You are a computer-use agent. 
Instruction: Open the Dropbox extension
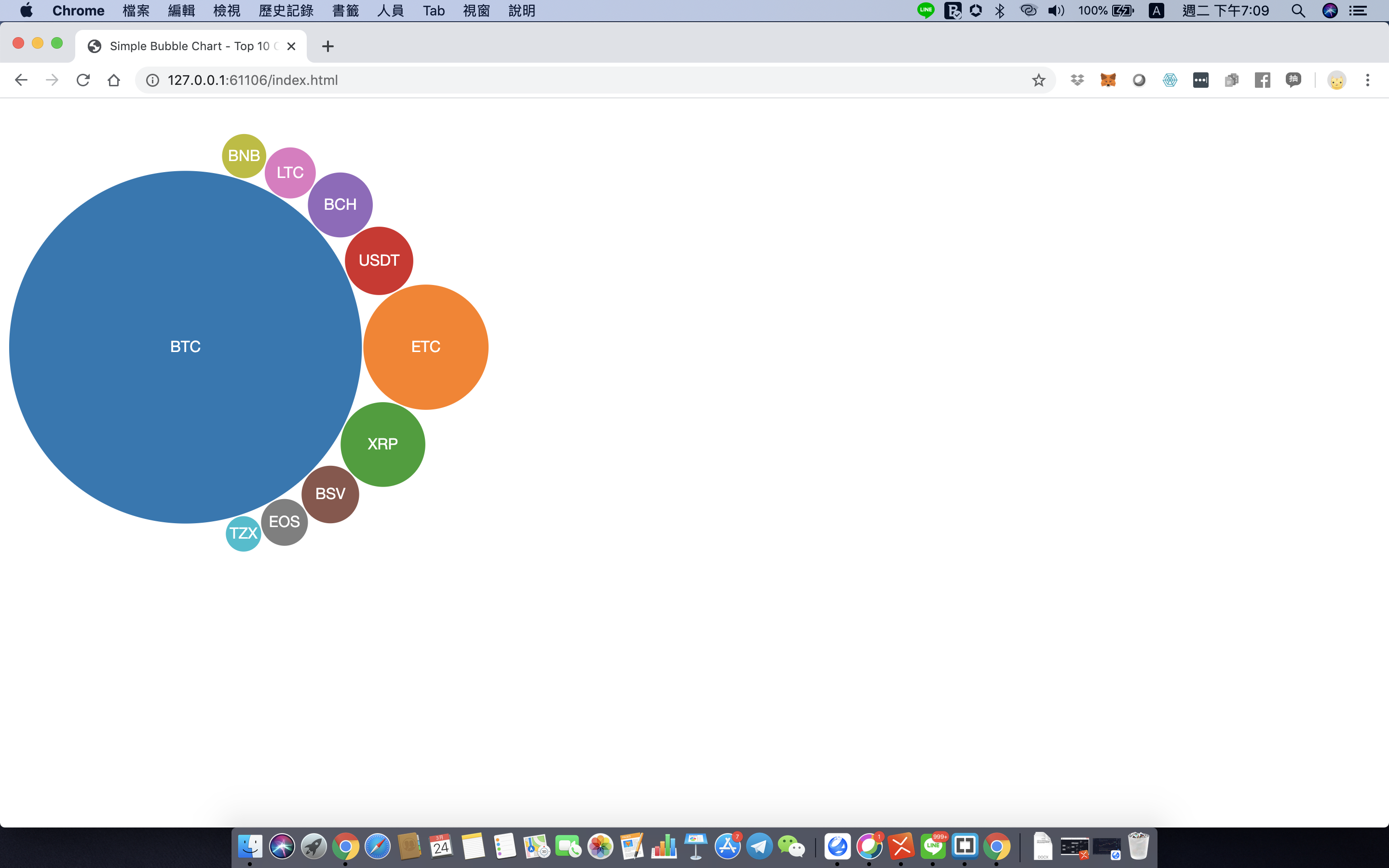[x=1077, y=81]
